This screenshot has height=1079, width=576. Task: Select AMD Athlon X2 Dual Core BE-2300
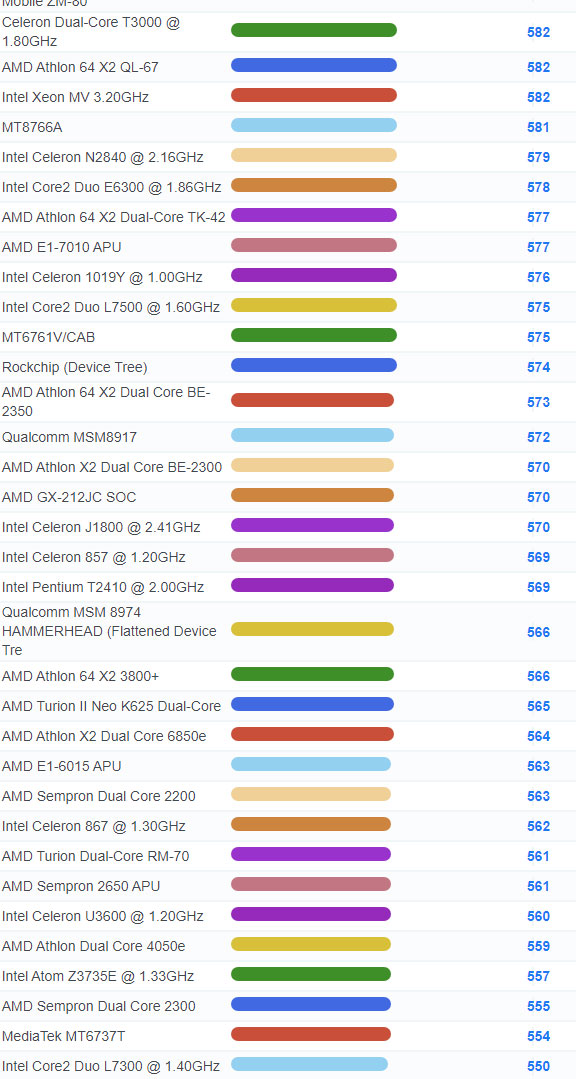112,467
